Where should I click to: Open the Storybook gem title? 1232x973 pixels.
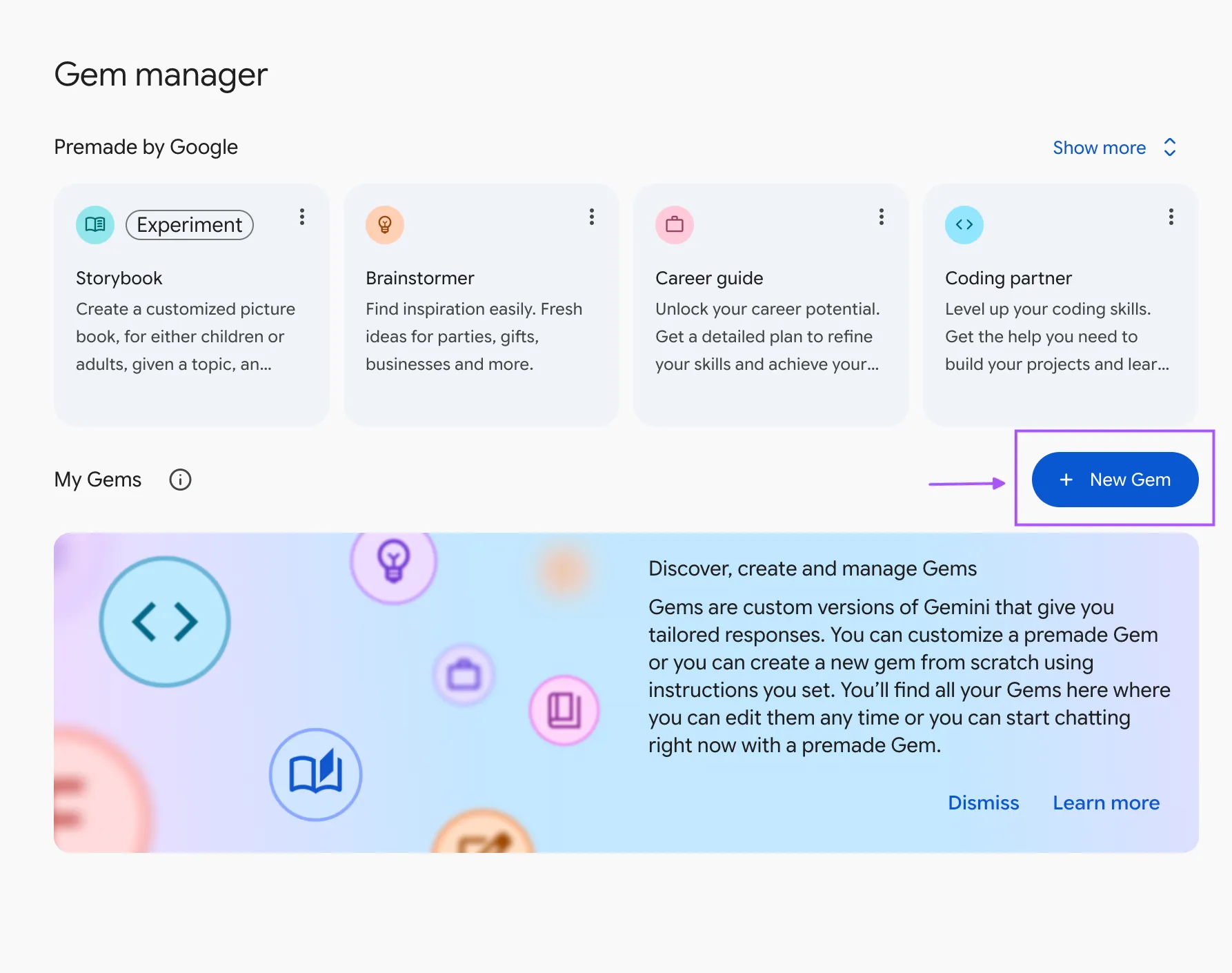click(119, 278)
